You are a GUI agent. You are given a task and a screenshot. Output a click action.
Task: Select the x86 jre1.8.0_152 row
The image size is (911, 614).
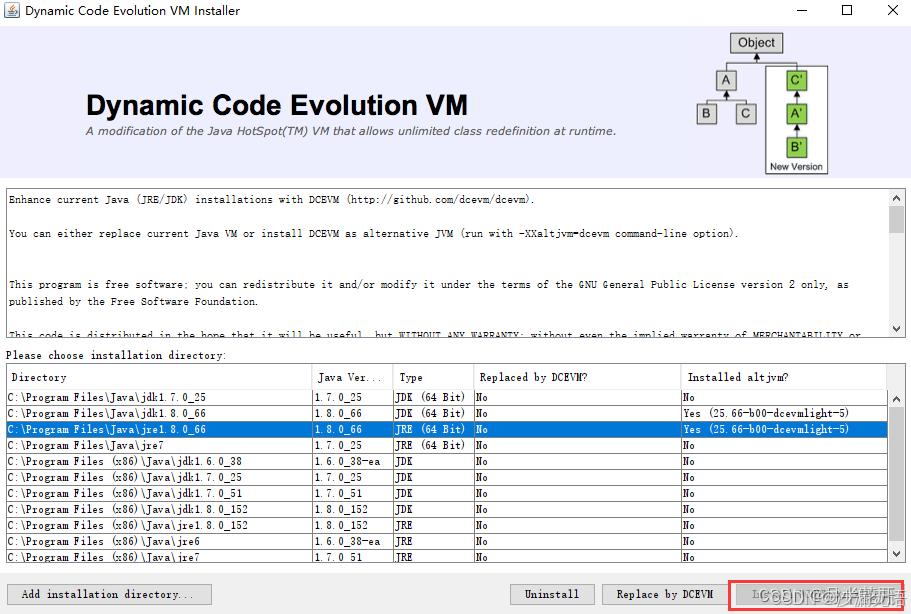click(446, 525)
